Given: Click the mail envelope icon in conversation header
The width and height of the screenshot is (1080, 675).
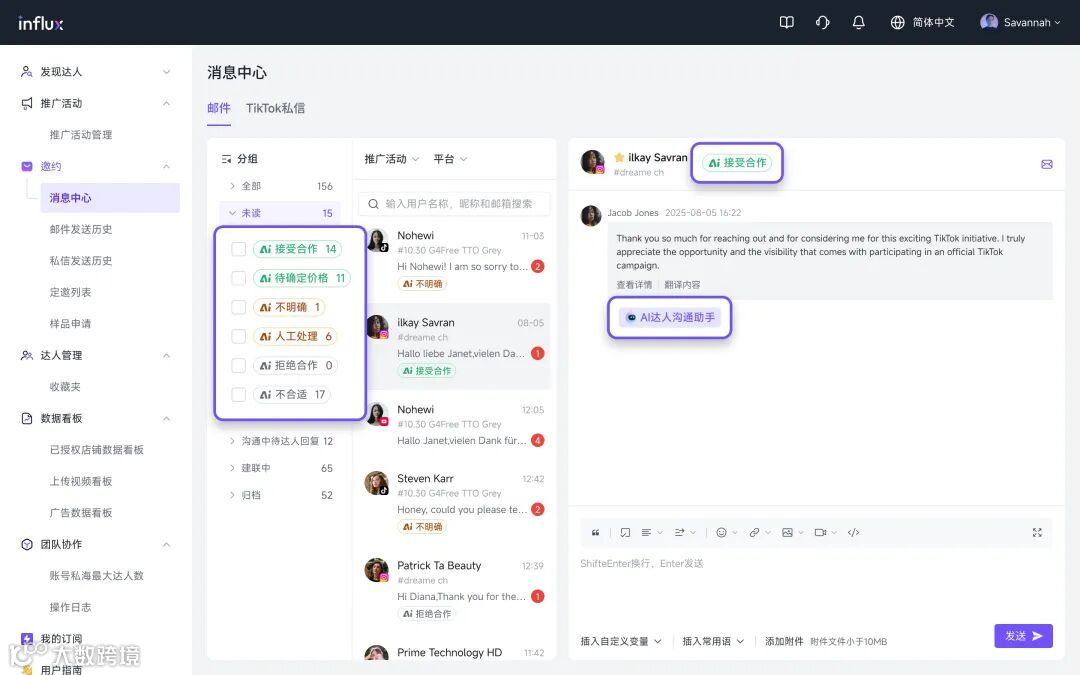Looking at the screenshot, I should pos(1046,164).
